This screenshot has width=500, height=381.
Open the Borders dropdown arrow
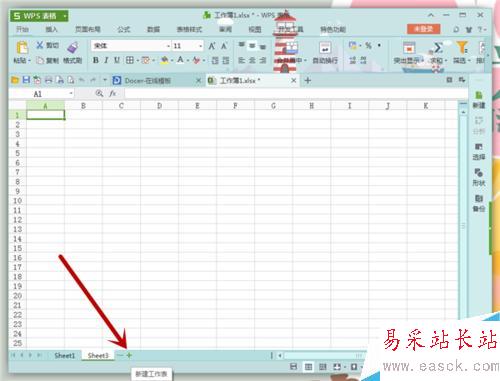pos(137,61)
